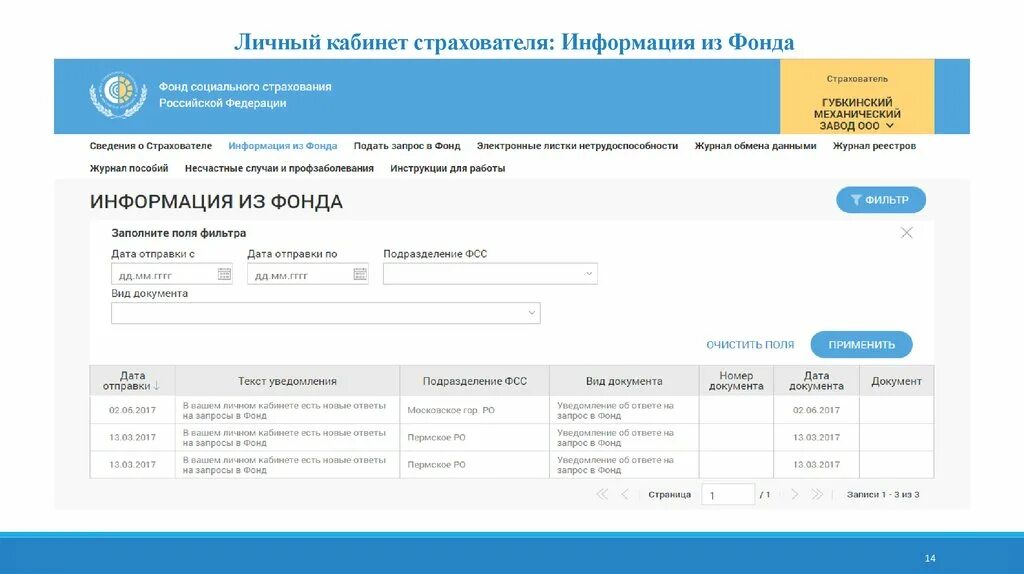Expand 'Подразделение ФСС' dropdown
The height and width of the screenshot is (574, 1024).
588,274
